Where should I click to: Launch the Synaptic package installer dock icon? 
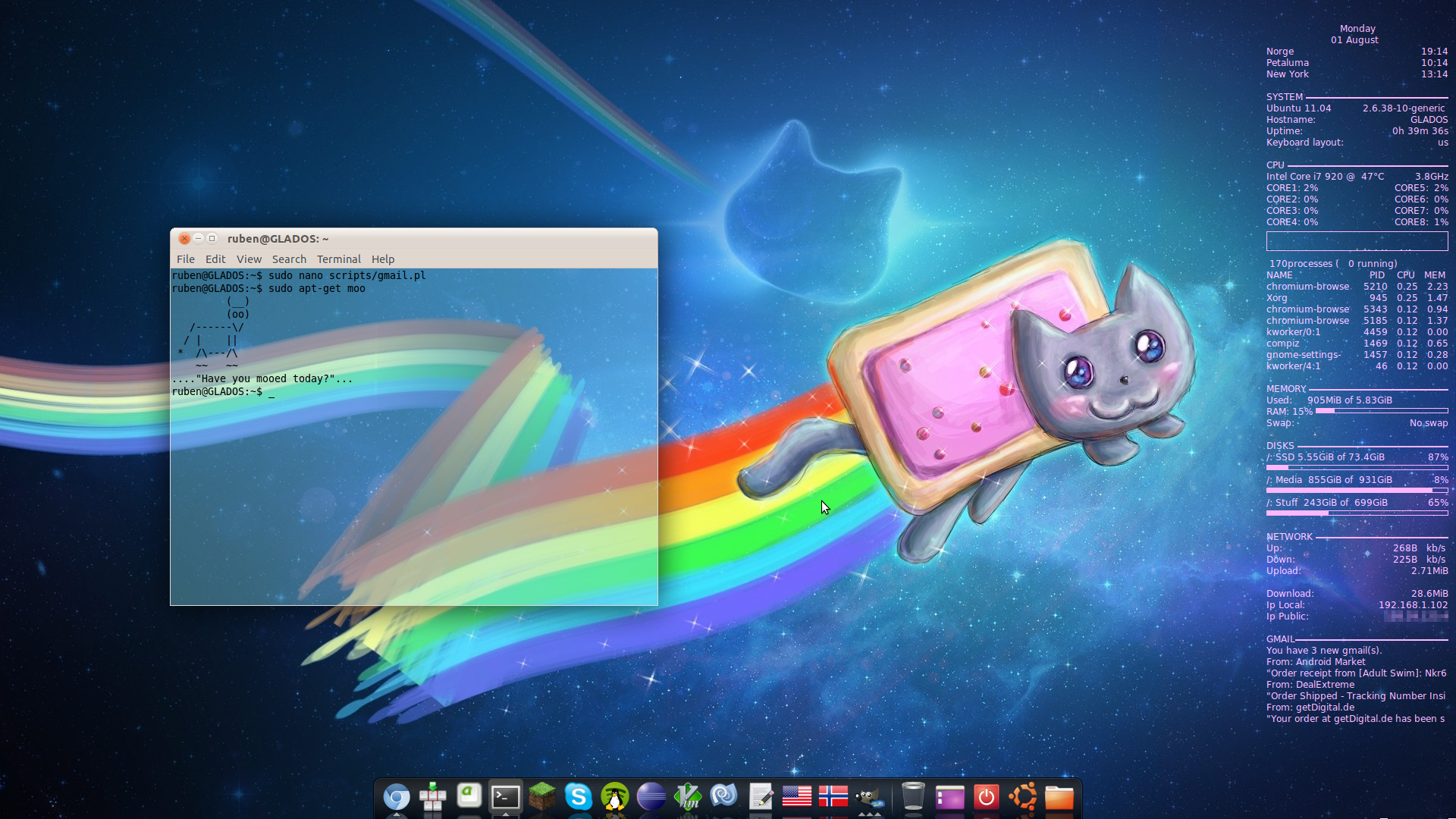pyautogui.click(x=433, y=797)
